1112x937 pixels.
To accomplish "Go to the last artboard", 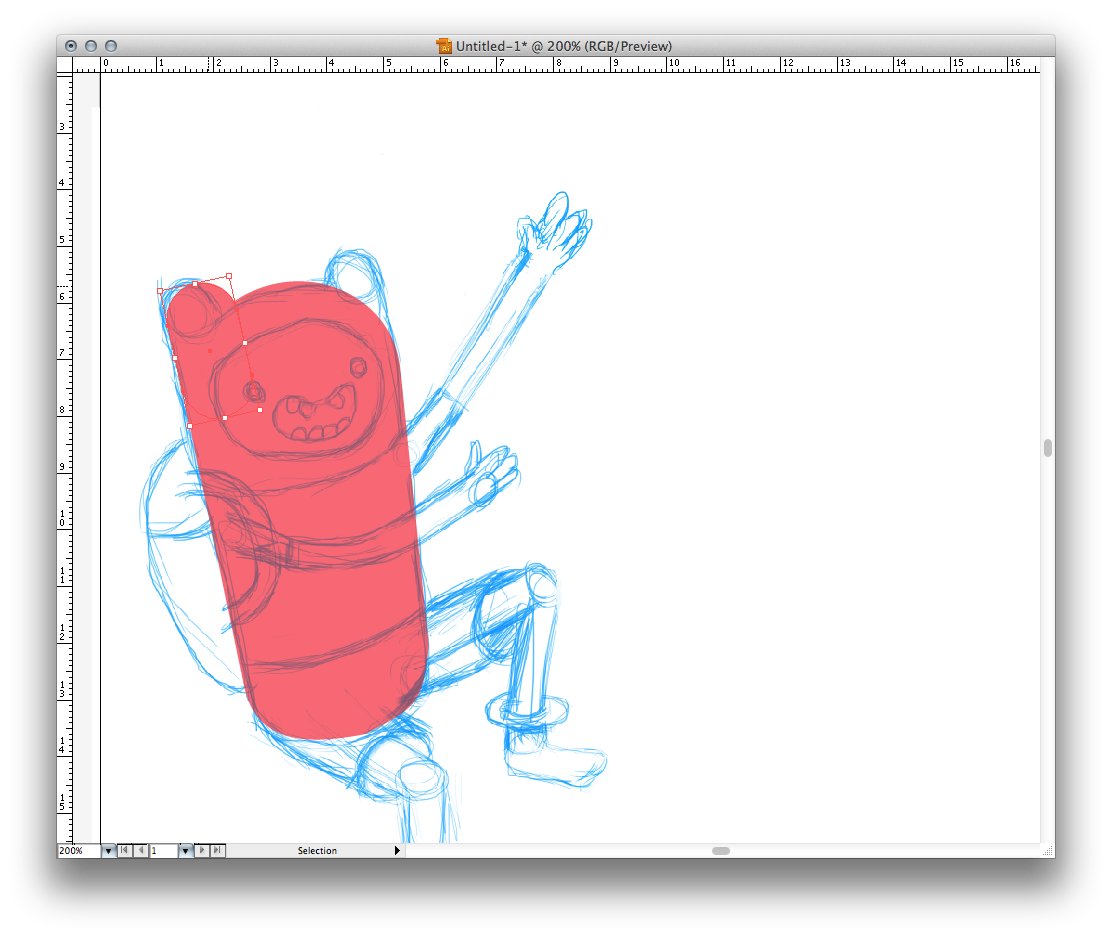I will (x=217, y=851).
